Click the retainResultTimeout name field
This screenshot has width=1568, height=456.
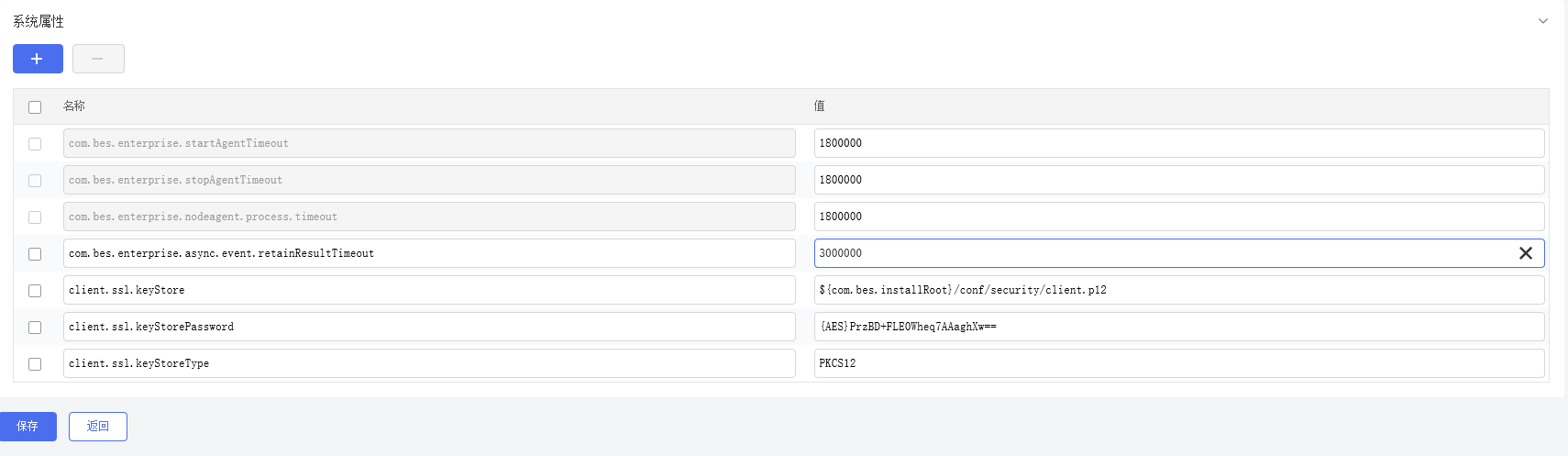coord(428,253)
